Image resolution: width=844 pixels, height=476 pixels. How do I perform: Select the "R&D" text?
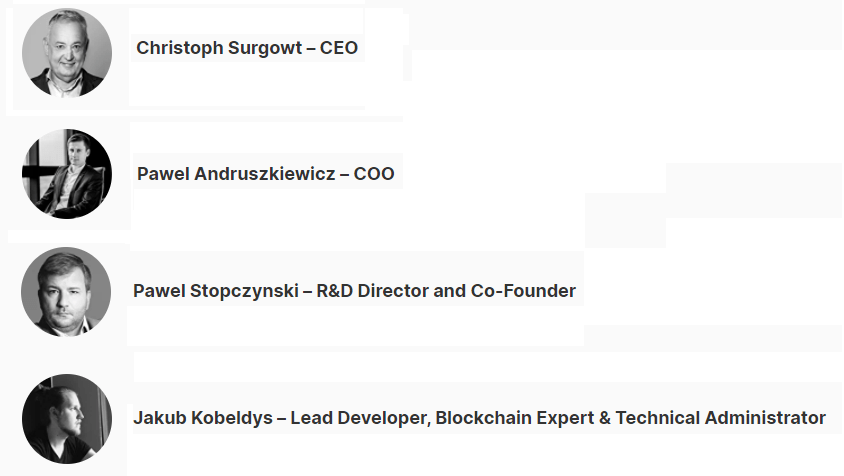point(334,291)
